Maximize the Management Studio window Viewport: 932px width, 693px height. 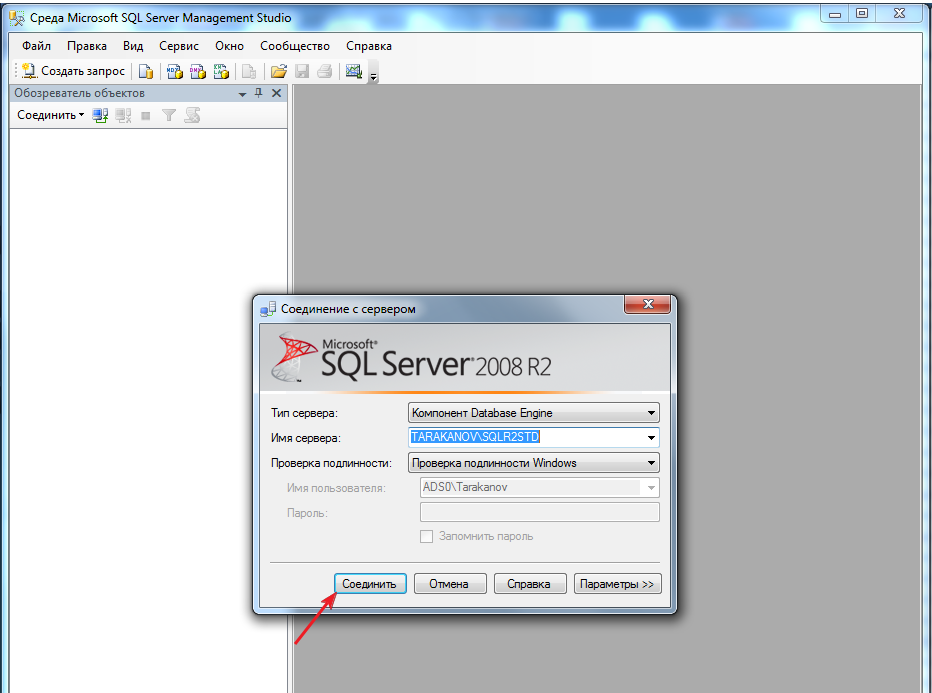point(862,14)
